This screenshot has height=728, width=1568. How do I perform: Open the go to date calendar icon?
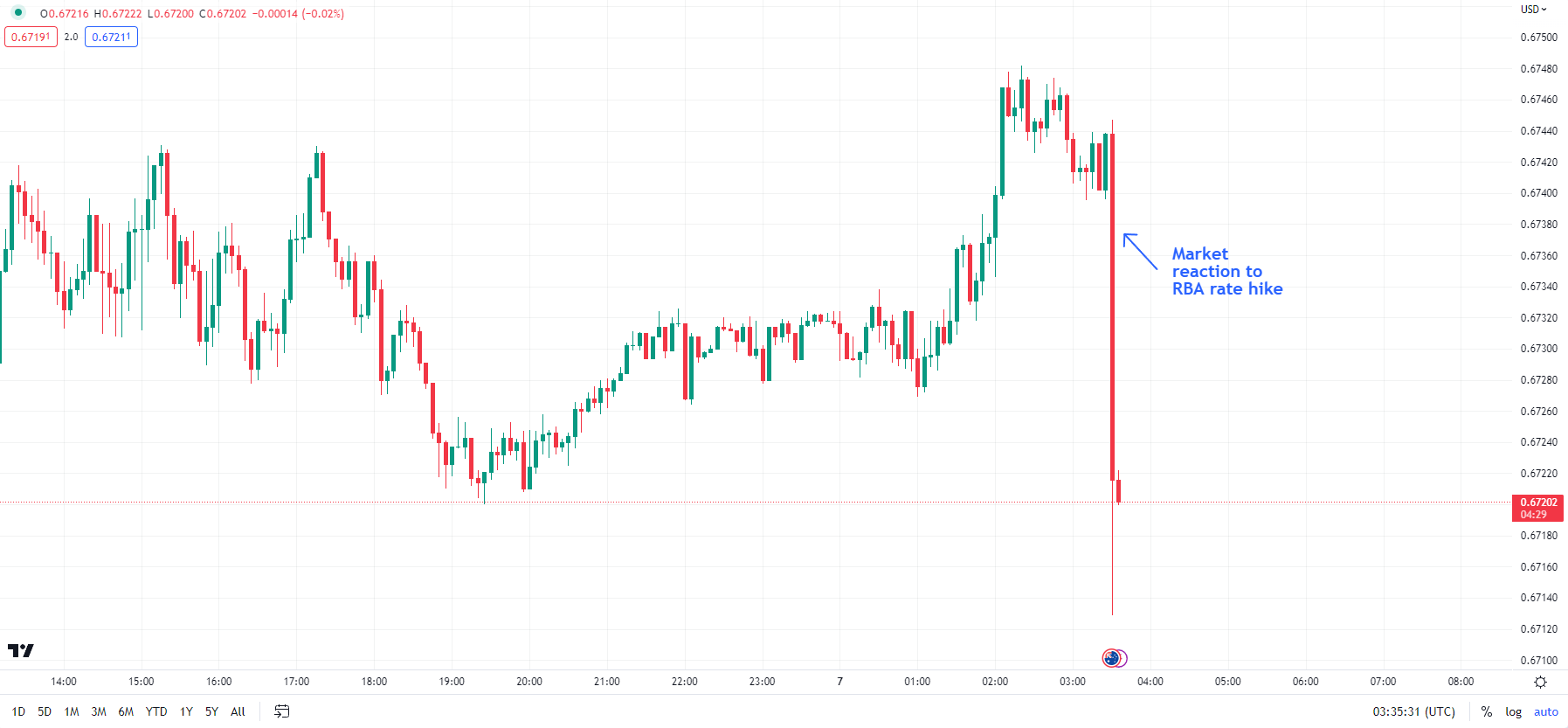point(281,711)
